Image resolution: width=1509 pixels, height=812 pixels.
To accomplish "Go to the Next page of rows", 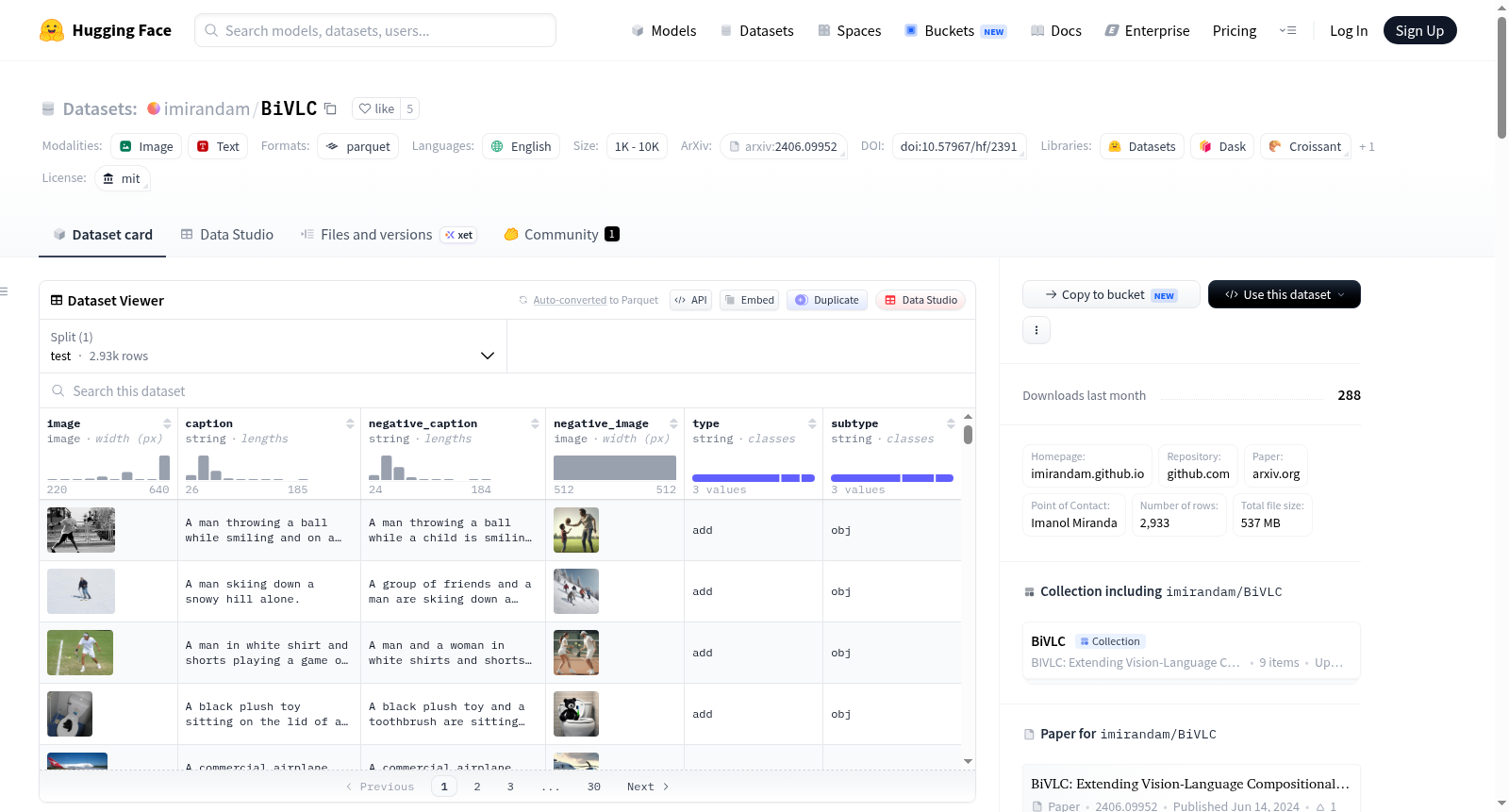I will [648, 787].
